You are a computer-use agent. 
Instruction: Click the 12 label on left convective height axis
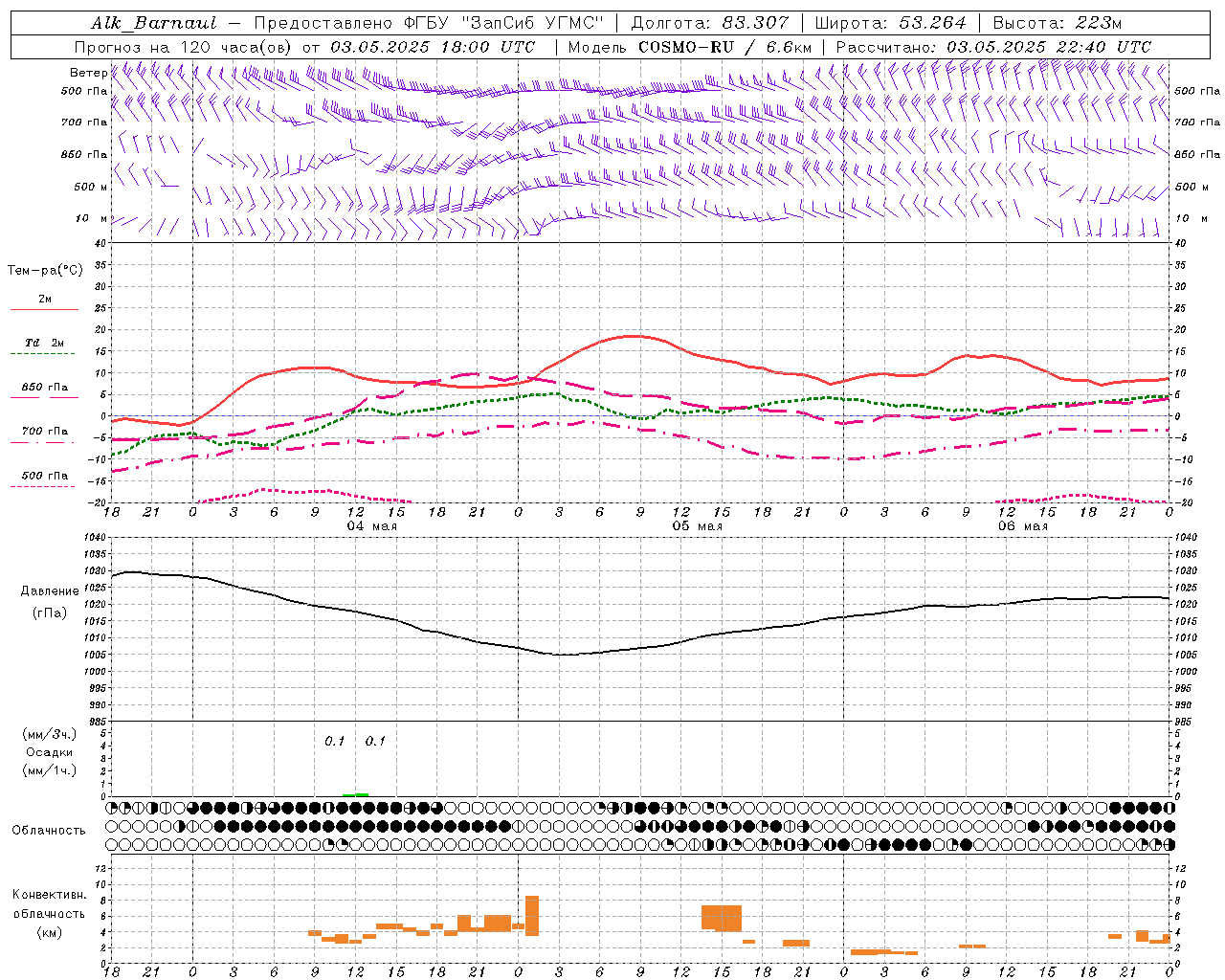(x=101, y=868)
